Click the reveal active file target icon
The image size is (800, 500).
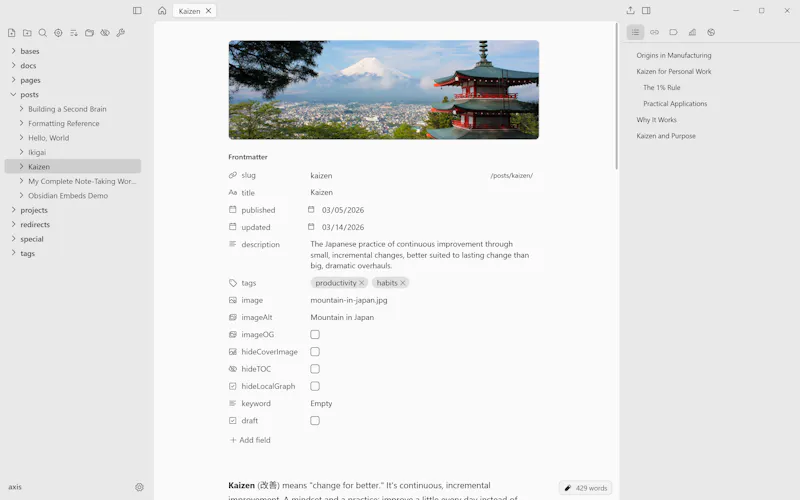click(x=58, y=33)
